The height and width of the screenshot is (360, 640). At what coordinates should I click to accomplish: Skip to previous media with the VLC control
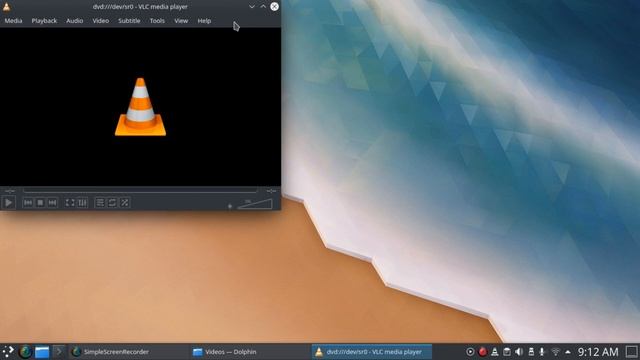[x=28, y=202]
